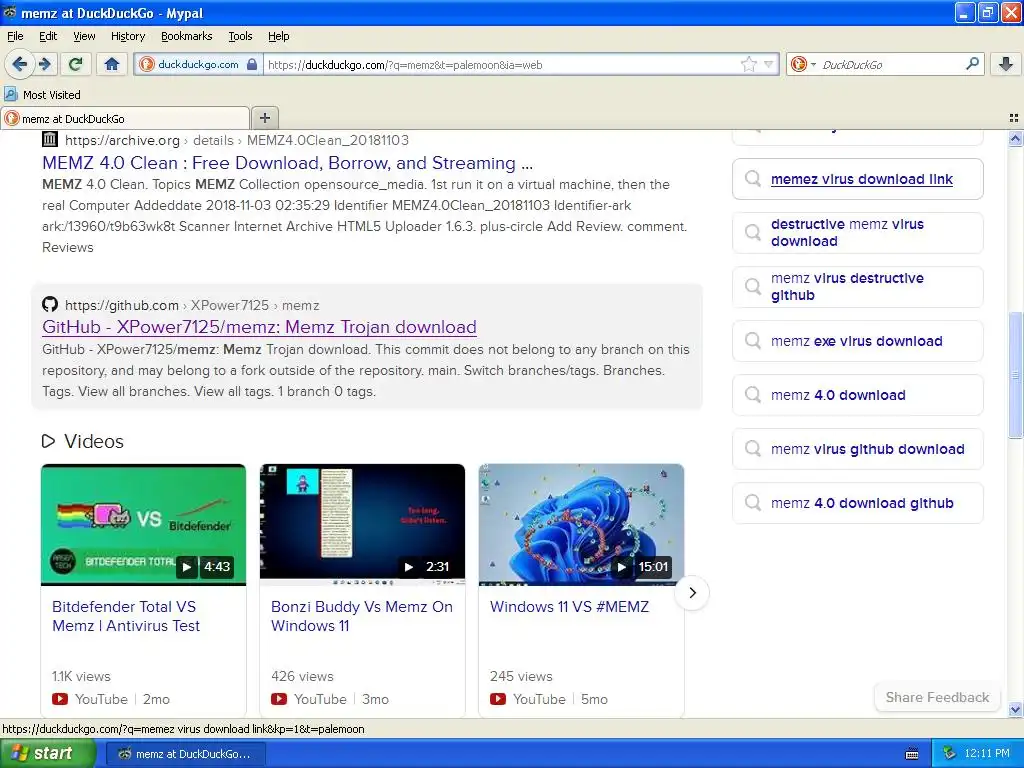The image size is (1024, 768).
Task: Play the Windows 11 VS #MEMZ thumbnail
Action: click(581, 524)
